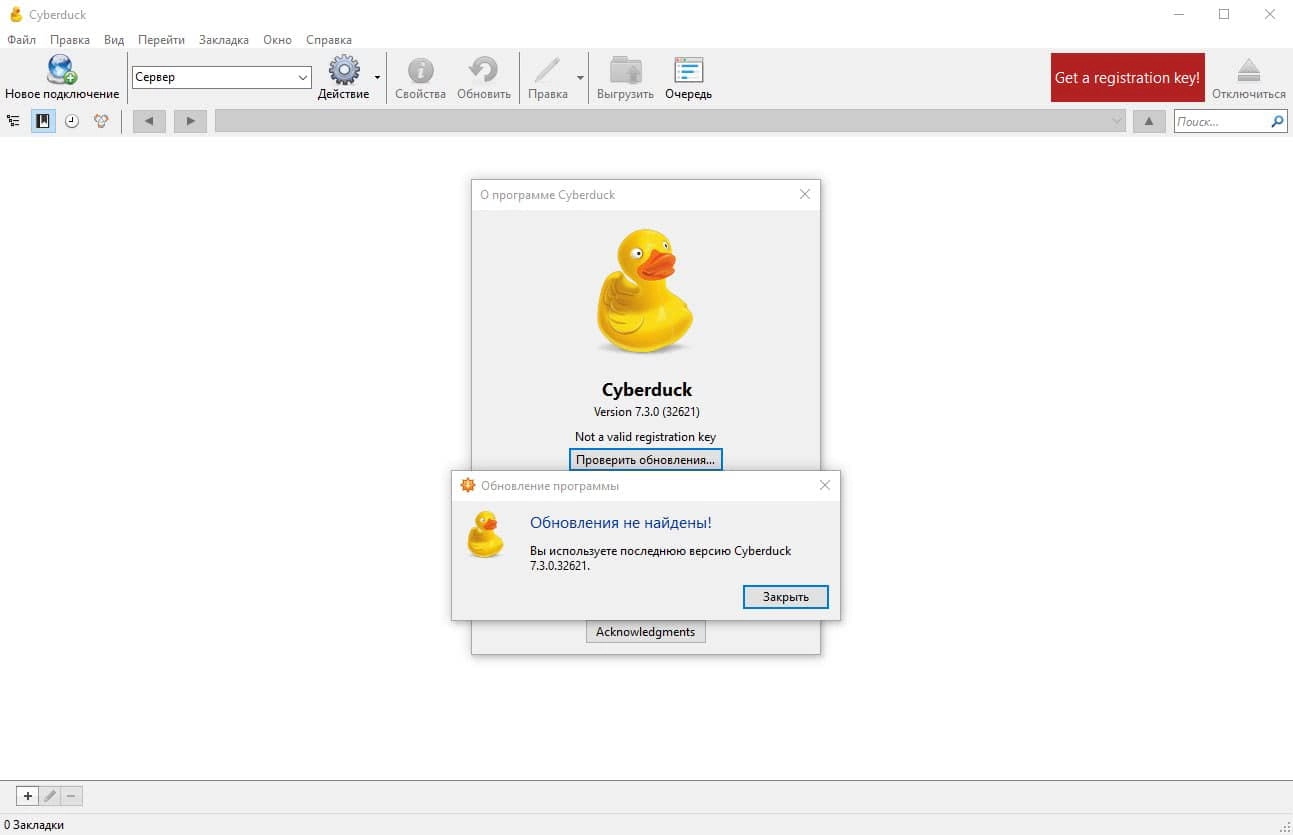The image size is (1293, 835).
Task: Click 'Not a valid registration key' text
Action: click(646, 436)
